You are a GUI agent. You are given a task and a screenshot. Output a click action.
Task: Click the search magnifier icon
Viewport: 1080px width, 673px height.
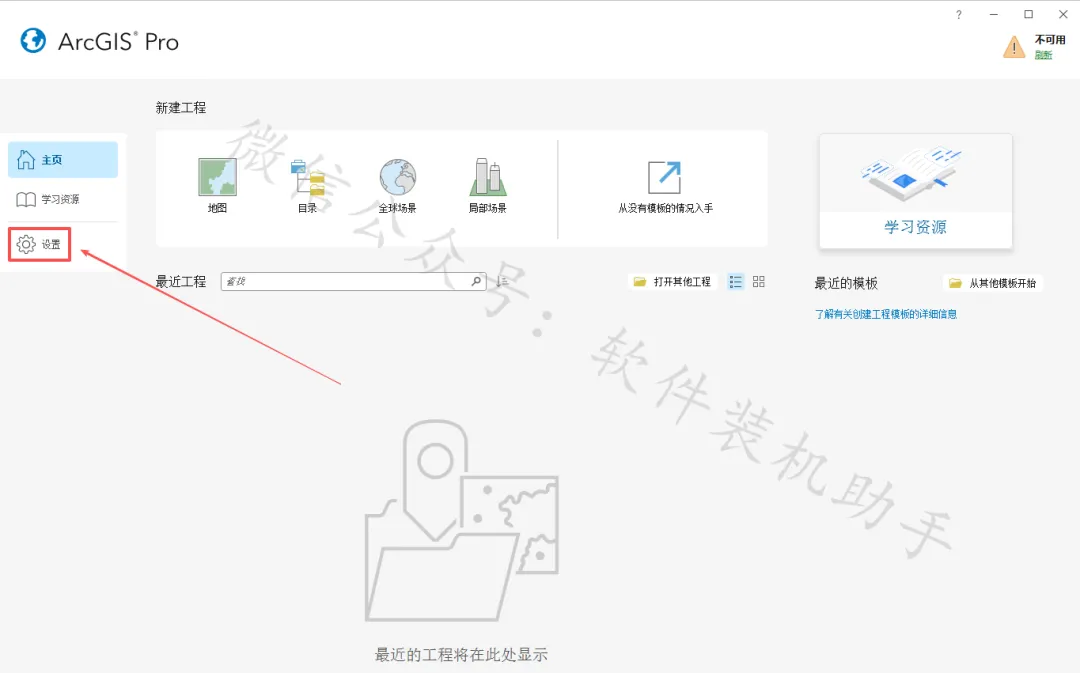click(476, 281)
